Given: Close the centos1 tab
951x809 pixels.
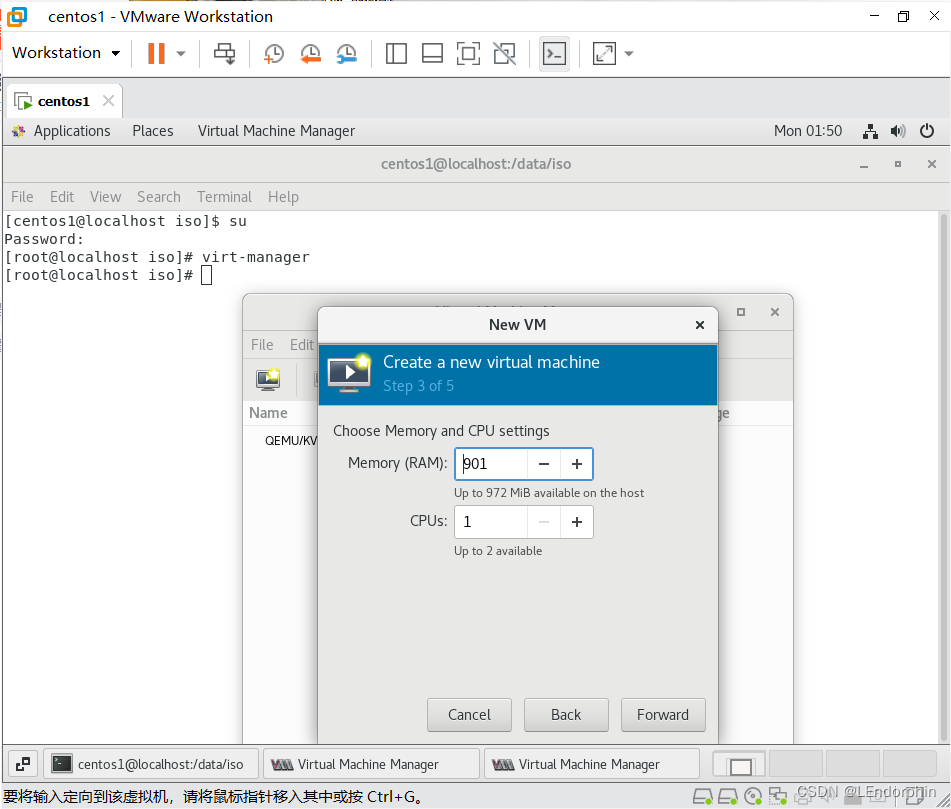Looking at the screenshot, I should pyautogui.click(x=108, y=101).
